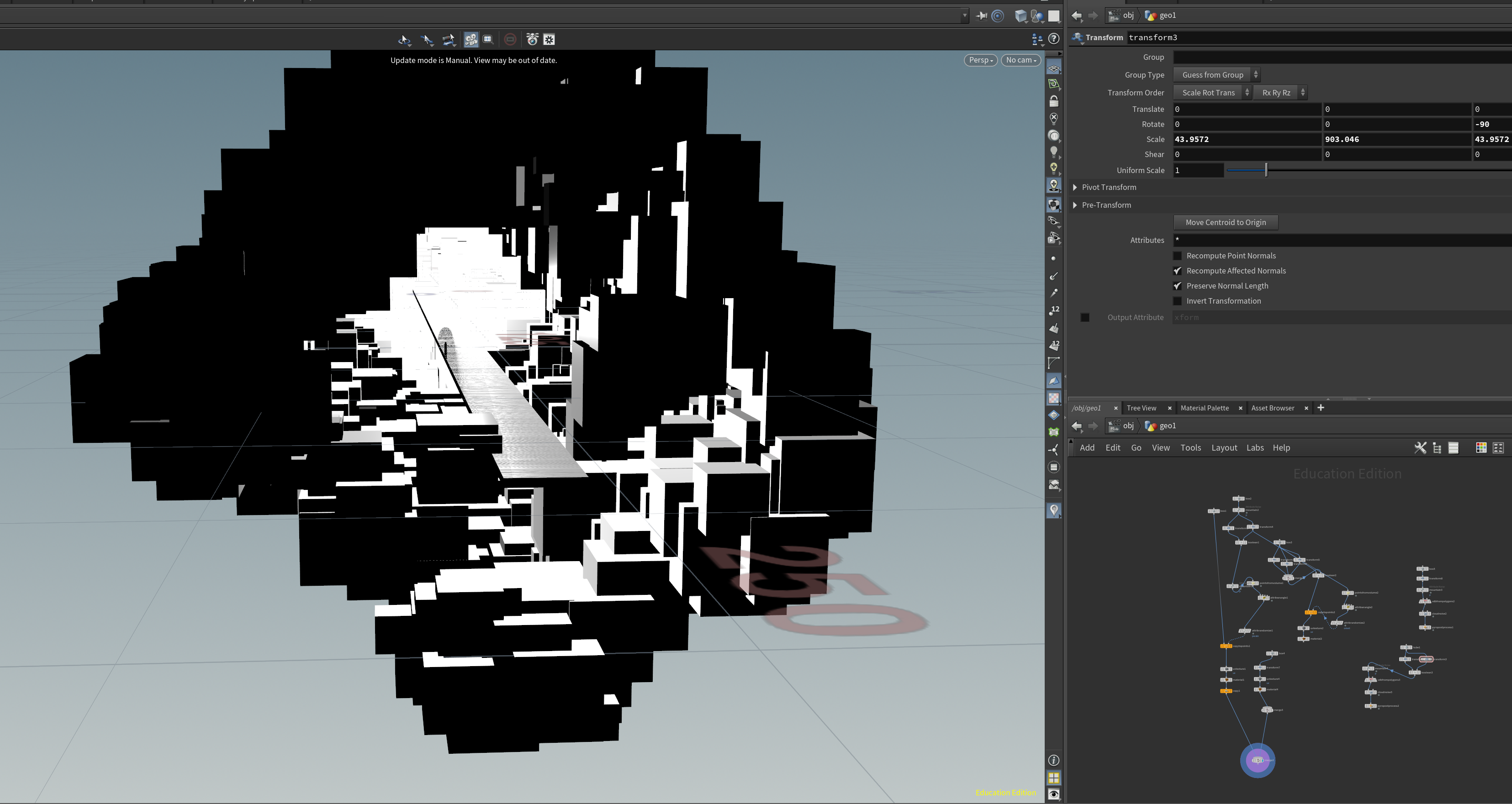Screen dimensions: 1512x804
Task: Click the pin icon beside the path bar
Action: click(x=981, y=16)
